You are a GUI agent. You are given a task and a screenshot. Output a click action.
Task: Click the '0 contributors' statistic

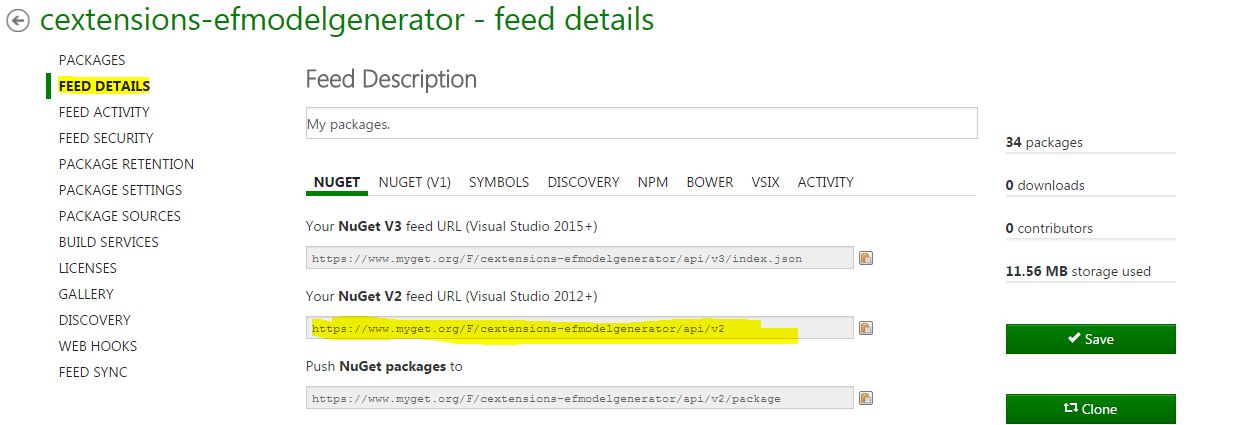pos(1049,229)
